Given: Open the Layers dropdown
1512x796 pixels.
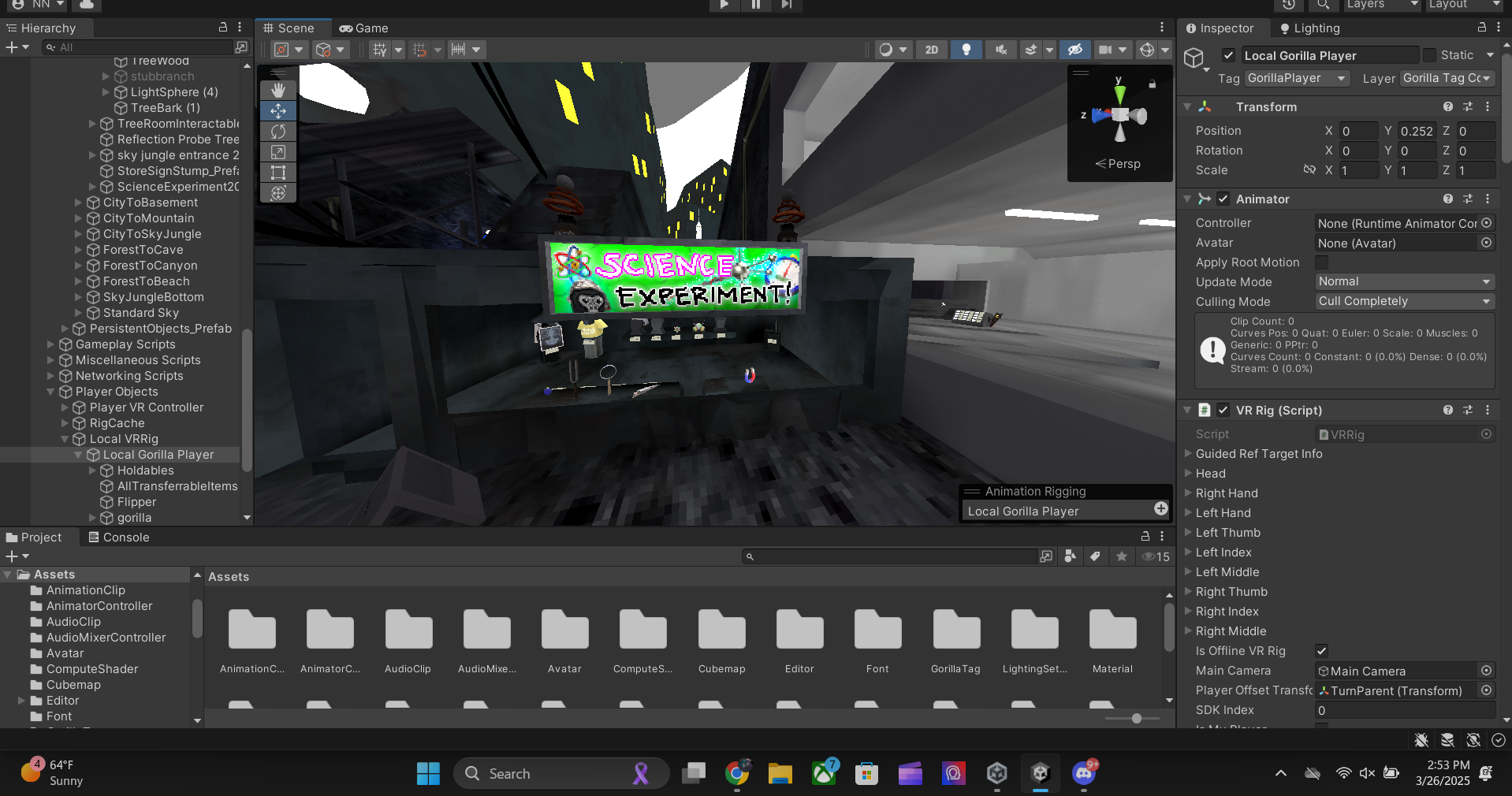Looking at the screenshot, I should (x=1381, y=5).
